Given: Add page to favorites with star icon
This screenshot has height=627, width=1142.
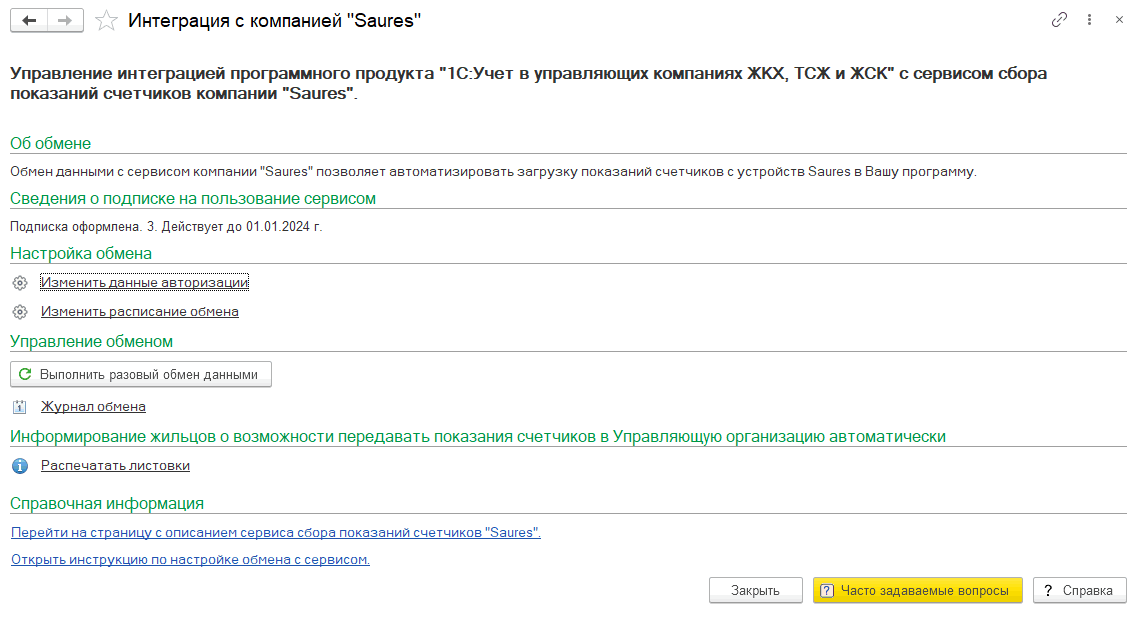Looking at the screenshot, I should 106,20.
